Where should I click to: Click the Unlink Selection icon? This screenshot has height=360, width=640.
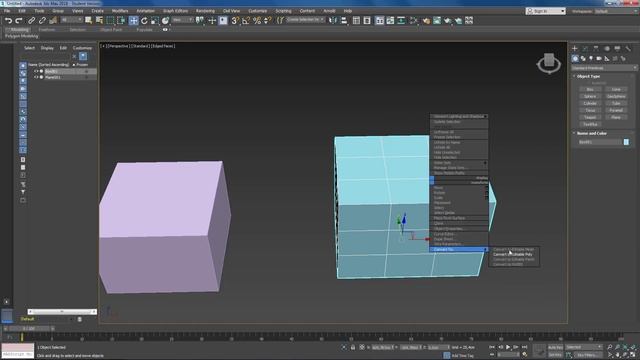[42, 20]
